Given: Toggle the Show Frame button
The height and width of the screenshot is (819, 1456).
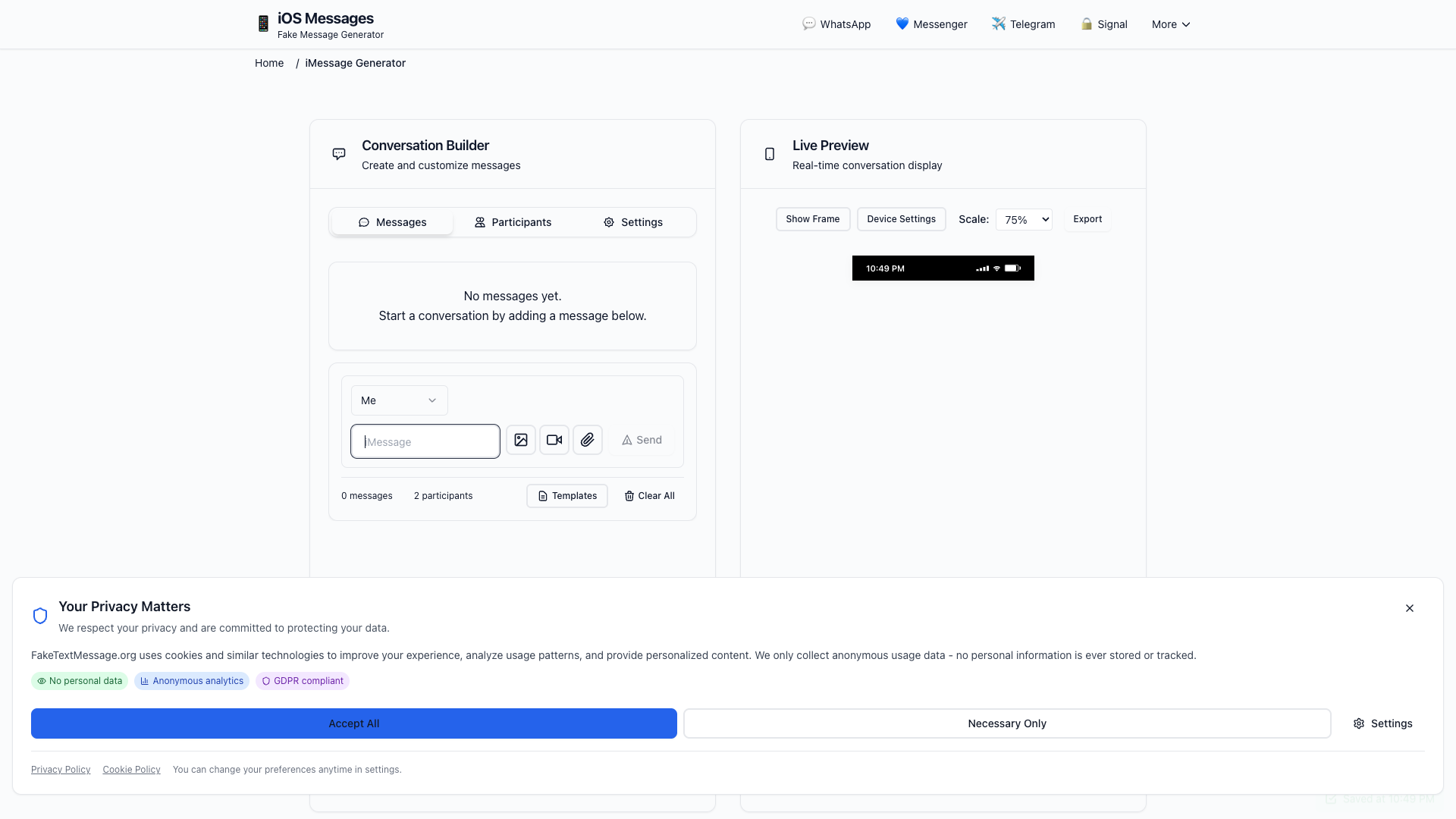Looking at the screenshot, I should click(812, 219).
